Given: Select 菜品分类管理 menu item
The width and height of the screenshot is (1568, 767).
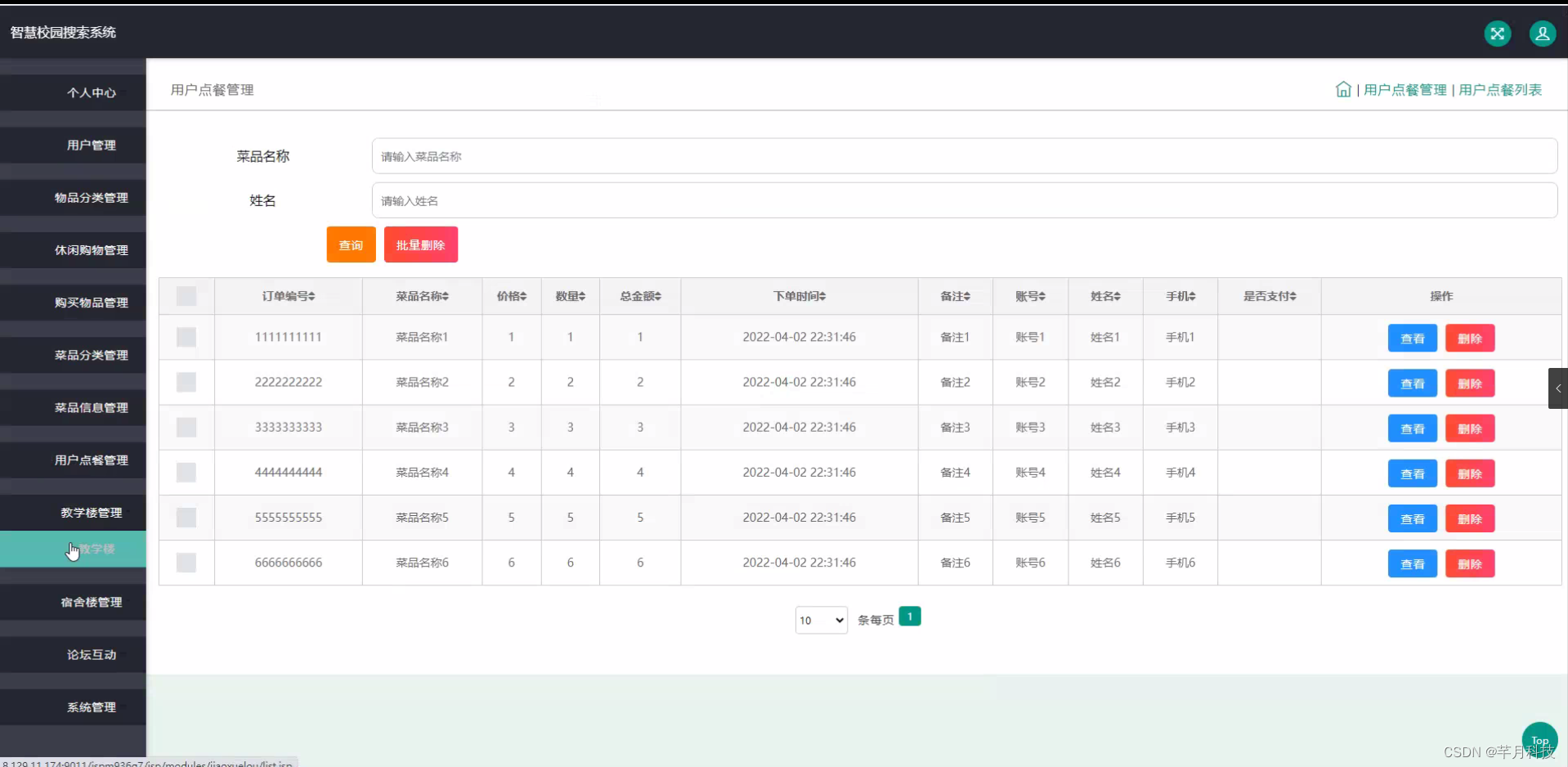Looking at the screenshot, I should click(x=91, y=355).
